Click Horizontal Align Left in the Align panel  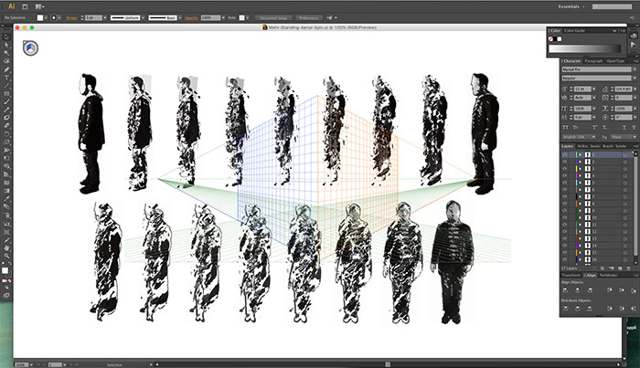tap(565, 290)
